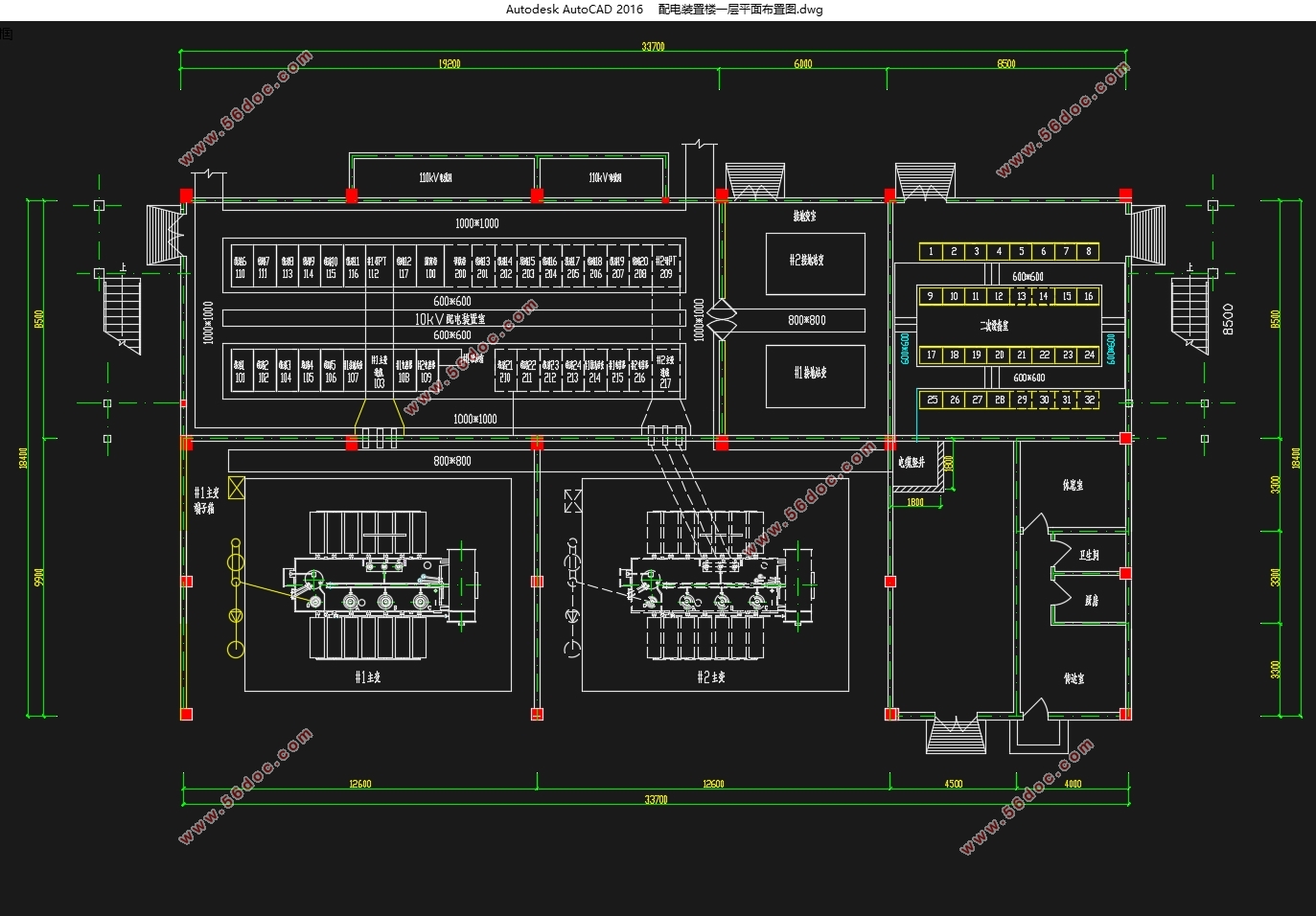Select the 600*600 label above 10kV title

tap(452, 301)
